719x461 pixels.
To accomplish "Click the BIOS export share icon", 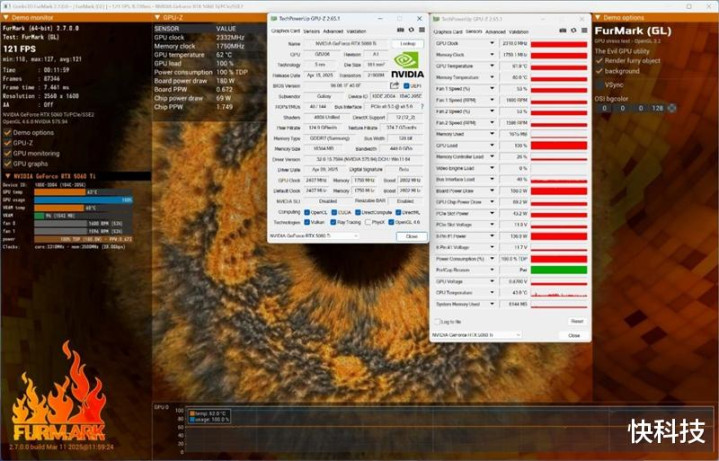I will [x=394, y=85].
